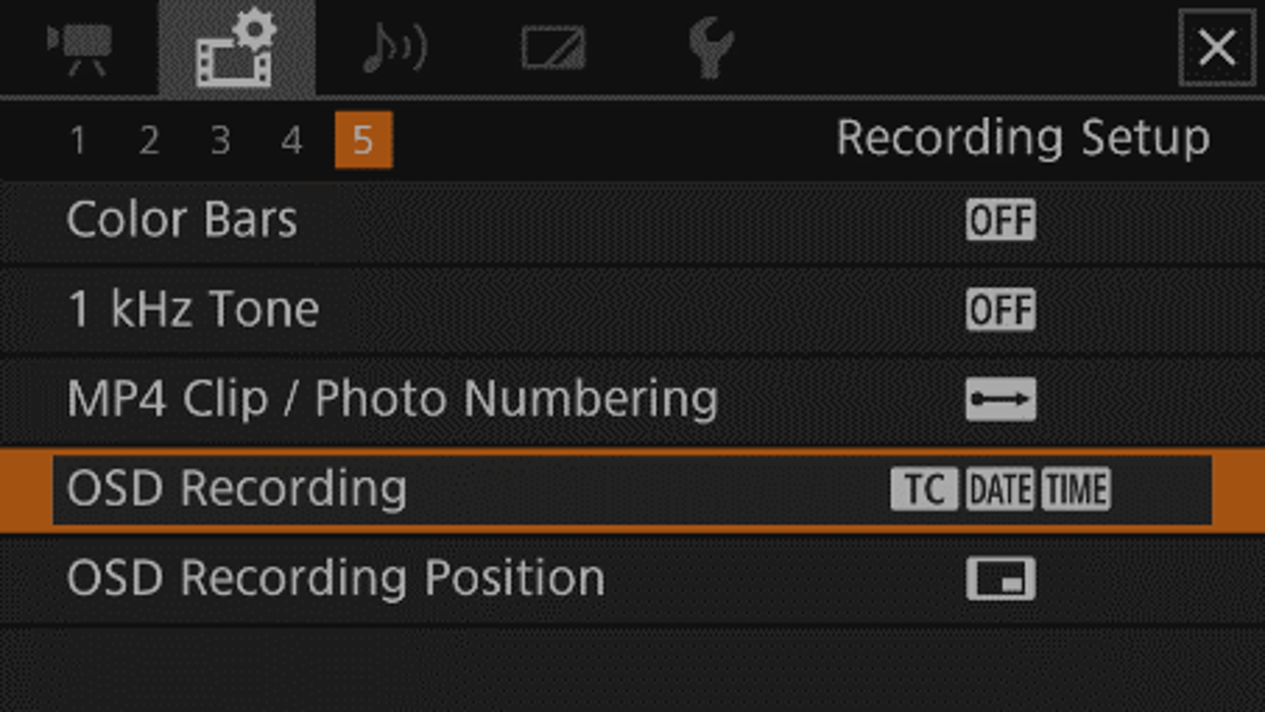Toggle the 1 kHz Tone OFF indicator
This screenshot has height=712, width=1265.
point(1000,310)
